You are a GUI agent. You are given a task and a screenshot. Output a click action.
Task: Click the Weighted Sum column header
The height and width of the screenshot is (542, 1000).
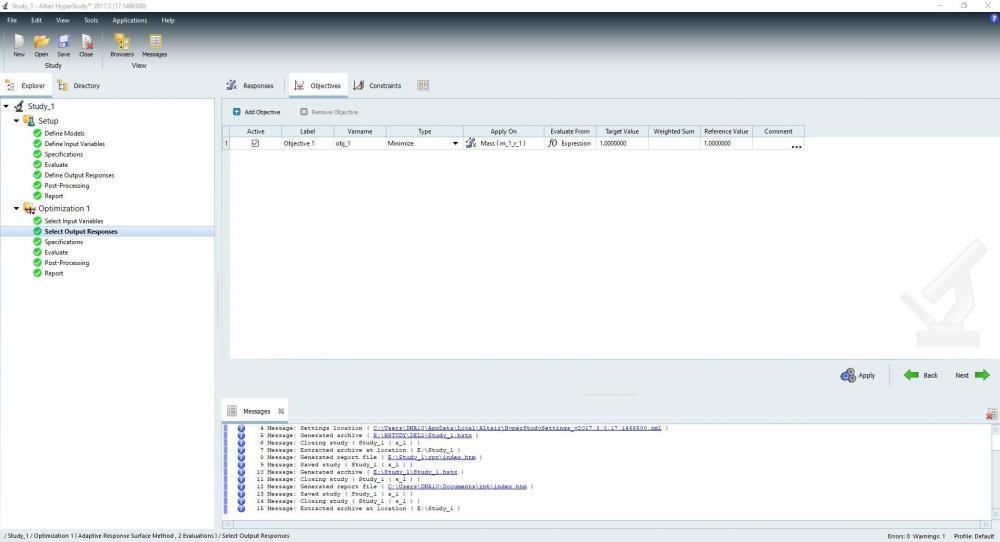pyautogui.click(x=674, y=131)
